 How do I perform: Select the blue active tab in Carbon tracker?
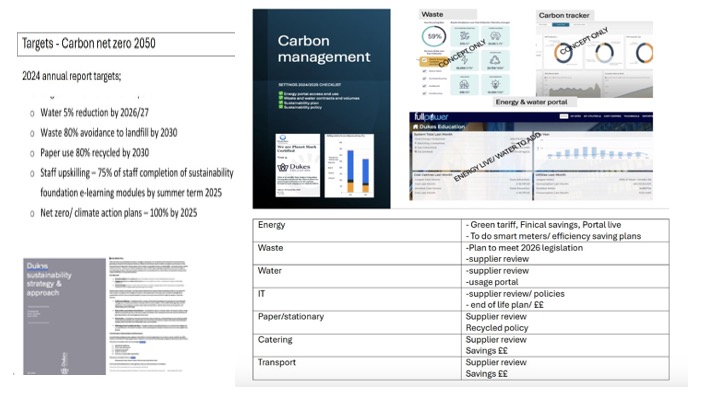(x=561, y=24)
